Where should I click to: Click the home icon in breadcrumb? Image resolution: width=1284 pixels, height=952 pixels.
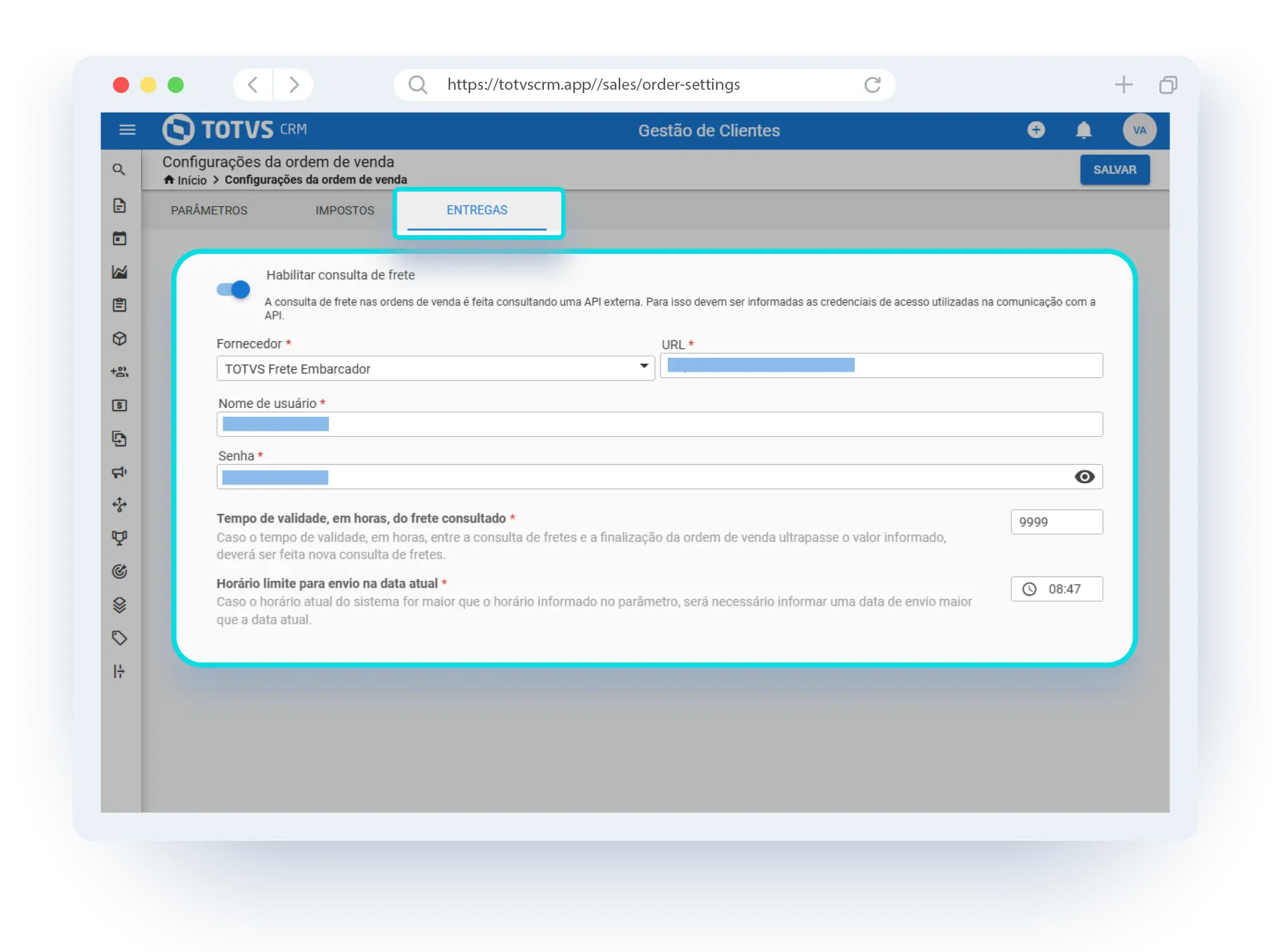point(169,180)
